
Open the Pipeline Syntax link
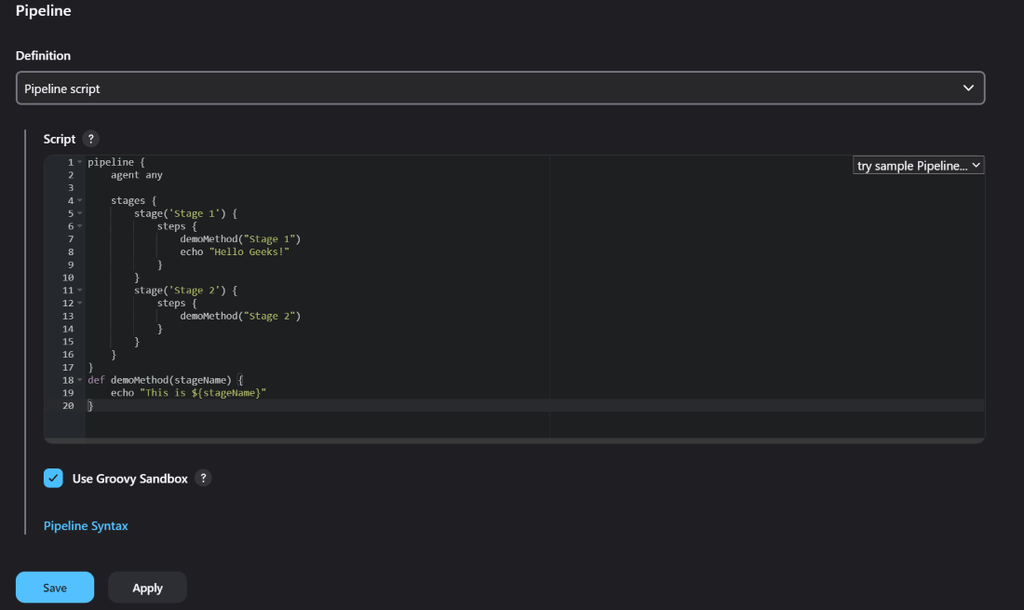86,525
